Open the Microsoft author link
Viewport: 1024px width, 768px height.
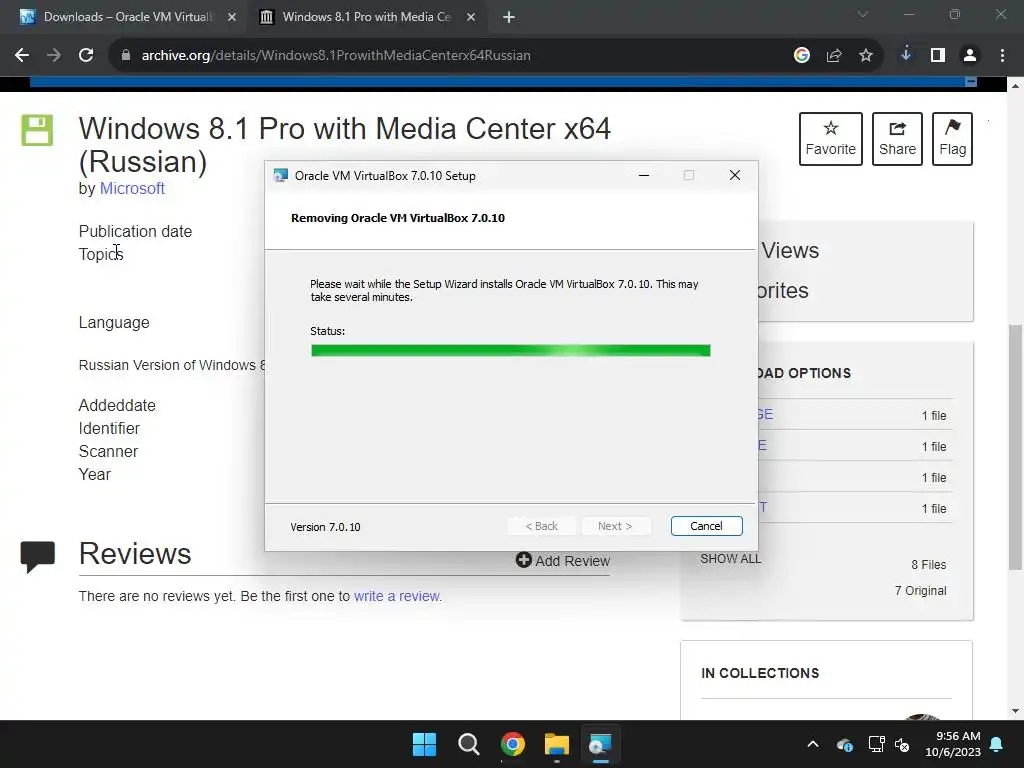(x=132, y=188)
